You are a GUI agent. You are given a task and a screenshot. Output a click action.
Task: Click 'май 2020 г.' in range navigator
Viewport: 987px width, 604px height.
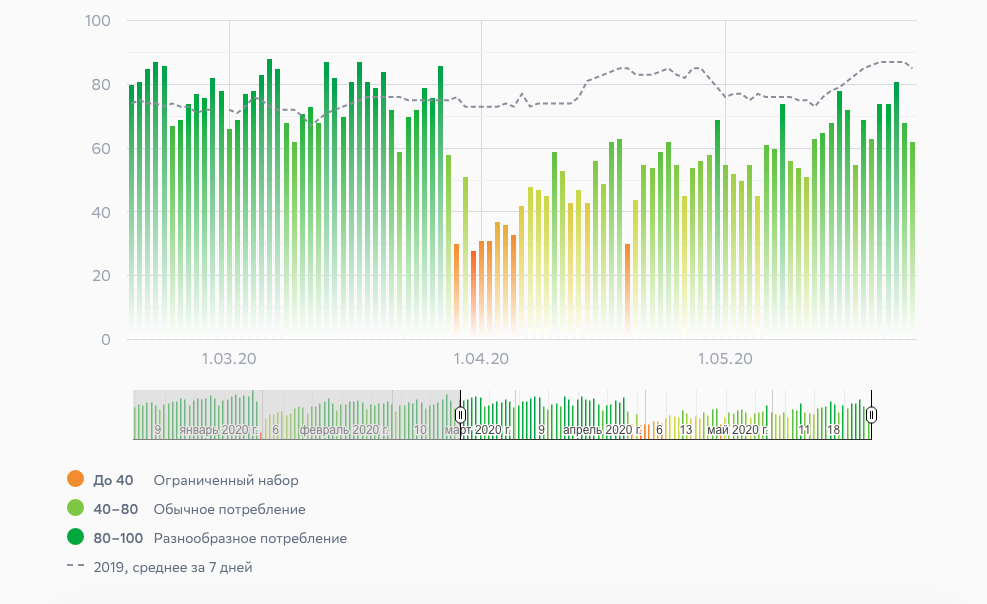737,430
